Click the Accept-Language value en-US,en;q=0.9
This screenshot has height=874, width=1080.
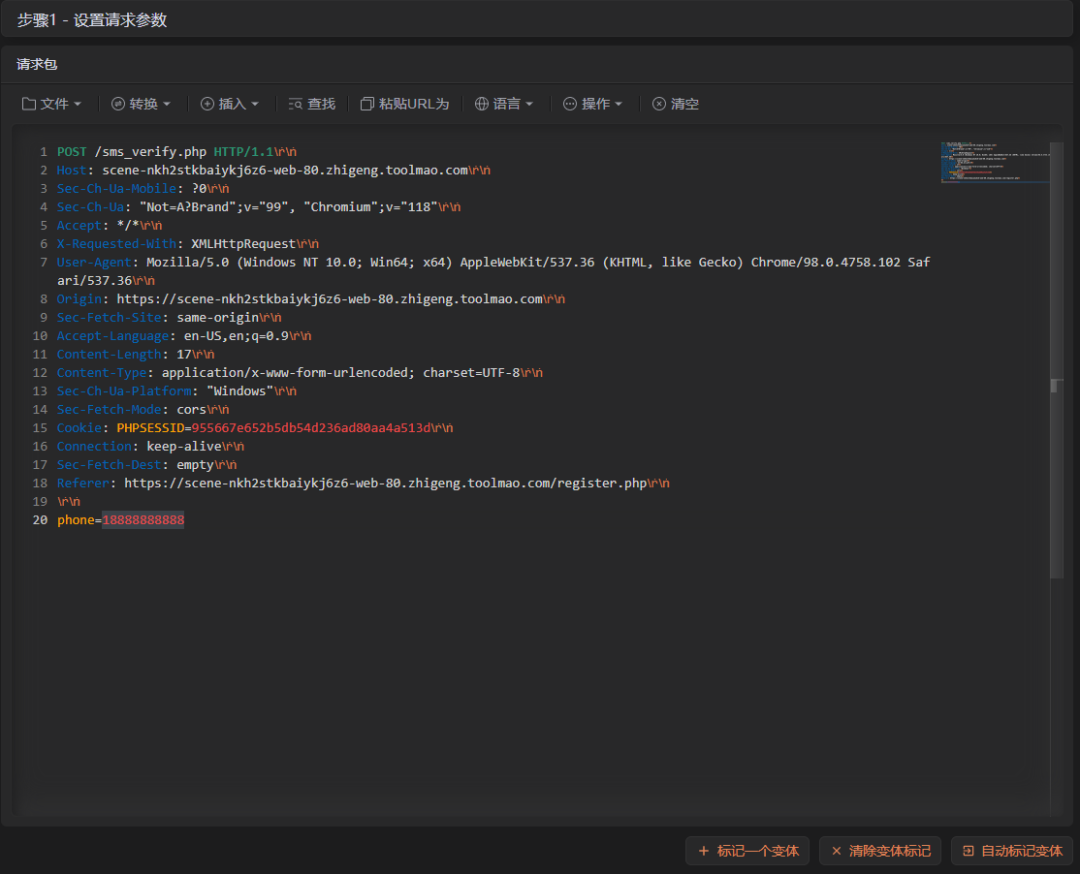[236, 336]
